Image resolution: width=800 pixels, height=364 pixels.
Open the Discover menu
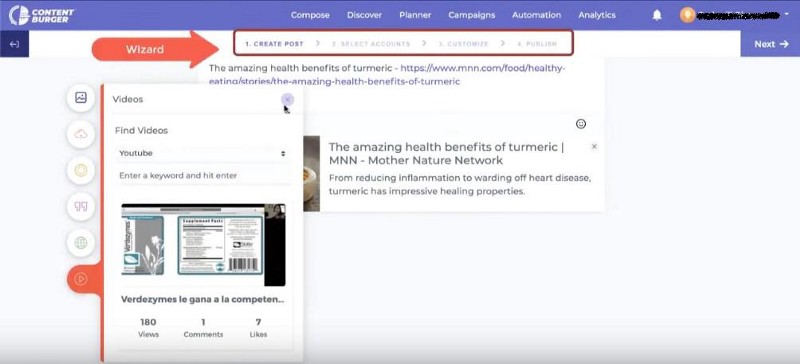364,15
